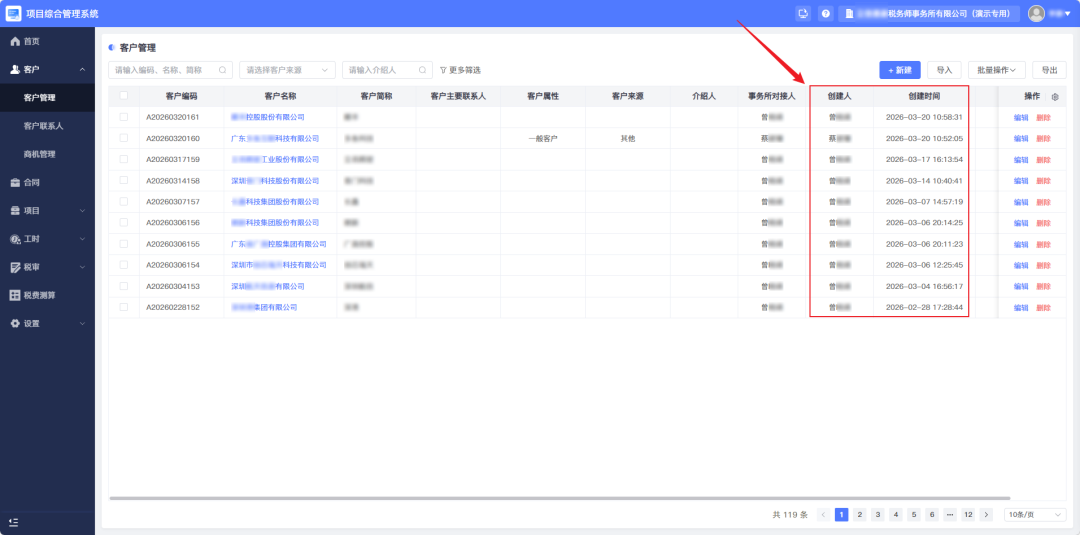Open 客户联系人 in the sidebar
This screenshot has width=1080, height=535.
pos(43,126)
